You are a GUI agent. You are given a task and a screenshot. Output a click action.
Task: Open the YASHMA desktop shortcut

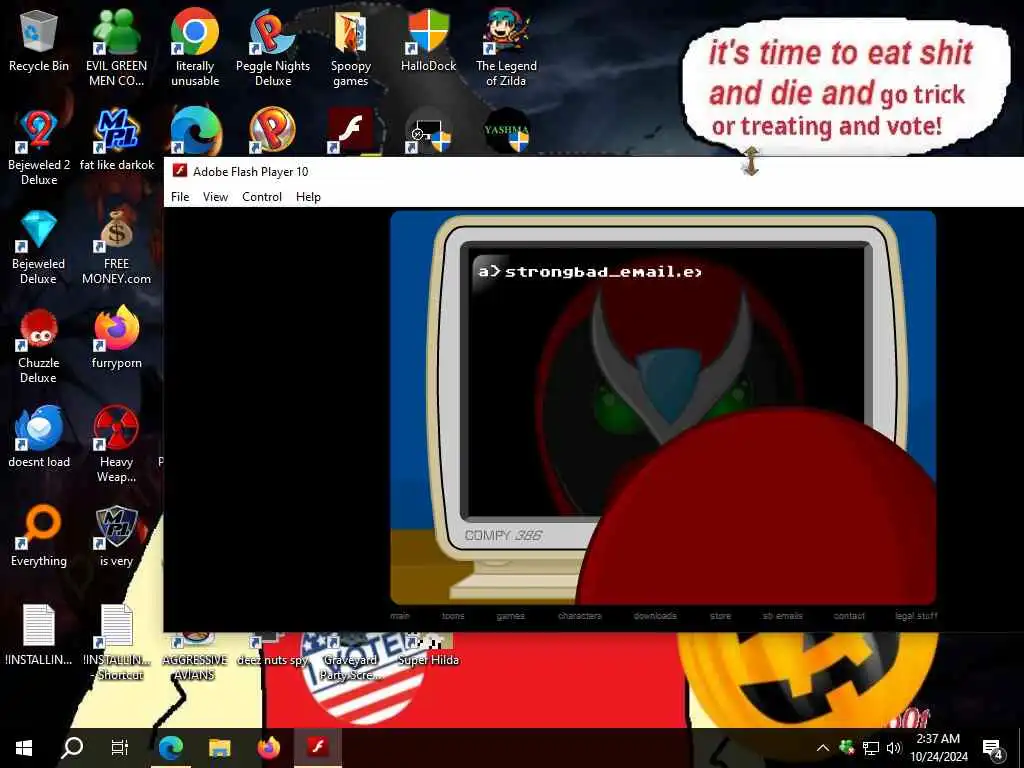click(506, 131)
